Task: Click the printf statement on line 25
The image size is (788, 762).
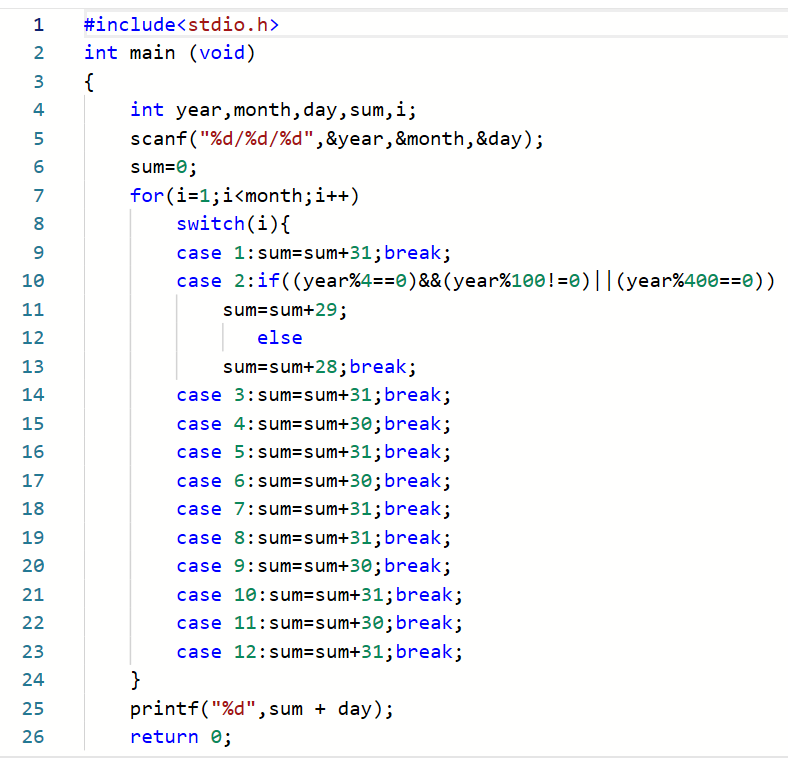Action: tap(262, 709)
